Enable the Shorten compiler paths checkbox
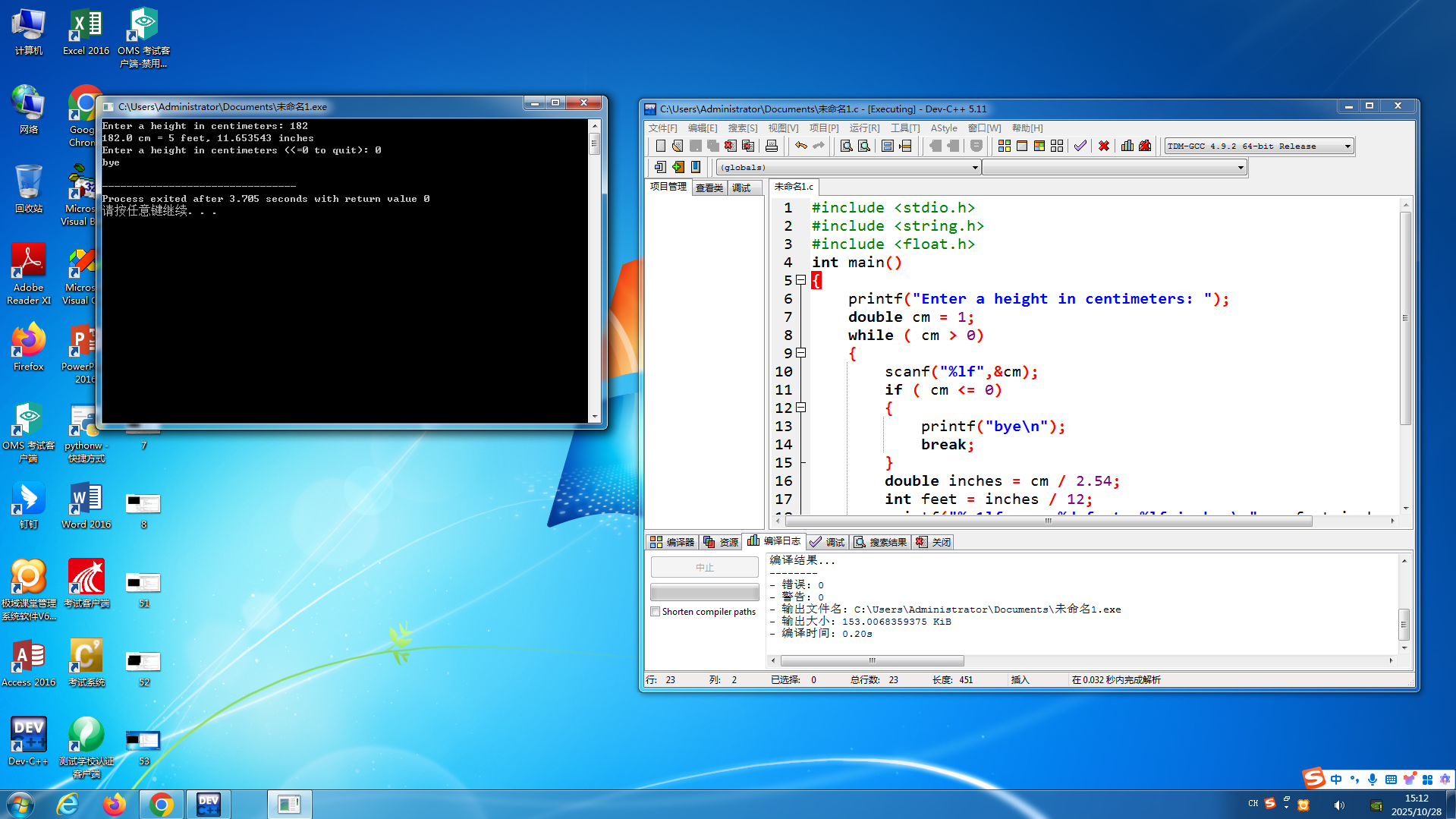This screenshot has height=819, width=1456. click(x=656, y=612)
